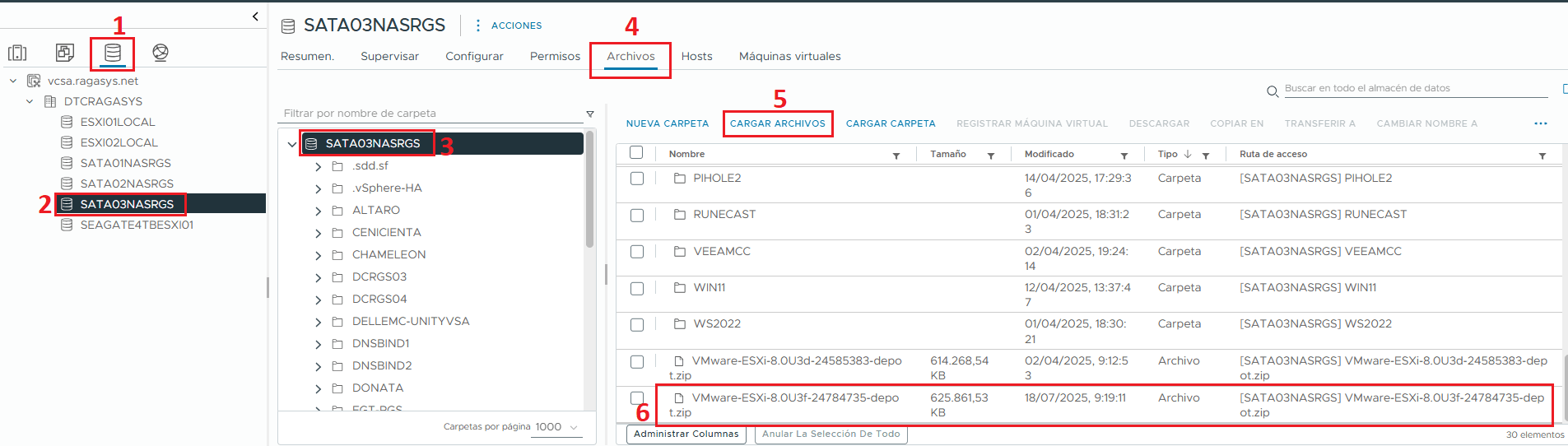Click Administrar Columnas button

(686, 434)
